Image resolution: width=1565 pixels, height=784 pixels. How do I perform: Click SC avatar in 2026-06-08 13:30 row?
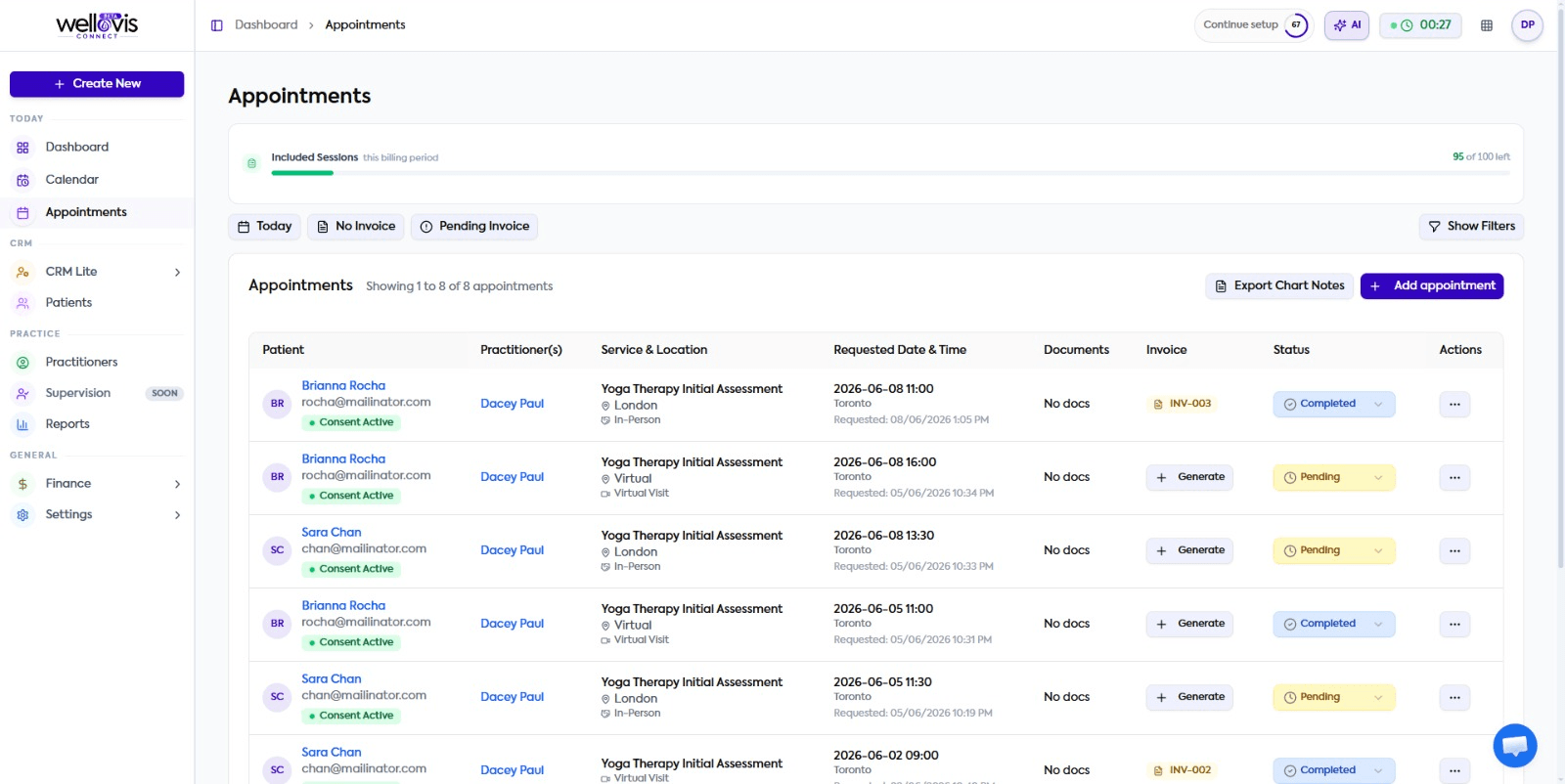click(278, 550)
